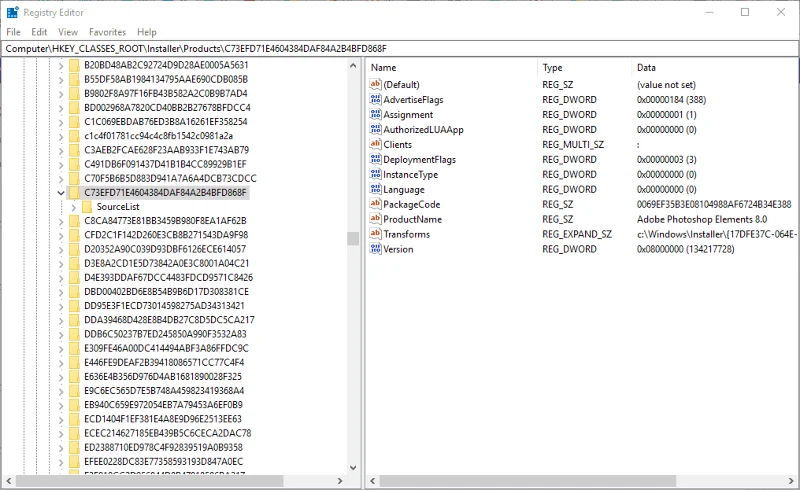The image size is (800, 490).
Task: Click the Version DWORD value icon
Action: pyautogui.click(x=376, y=249)
